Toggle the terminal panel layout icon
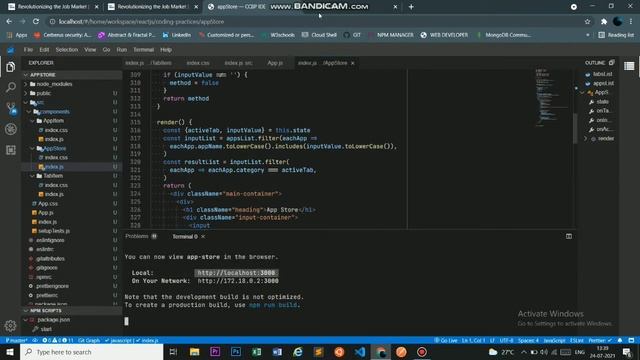Screen dimensions: 640x360 (x=569, y=236)
